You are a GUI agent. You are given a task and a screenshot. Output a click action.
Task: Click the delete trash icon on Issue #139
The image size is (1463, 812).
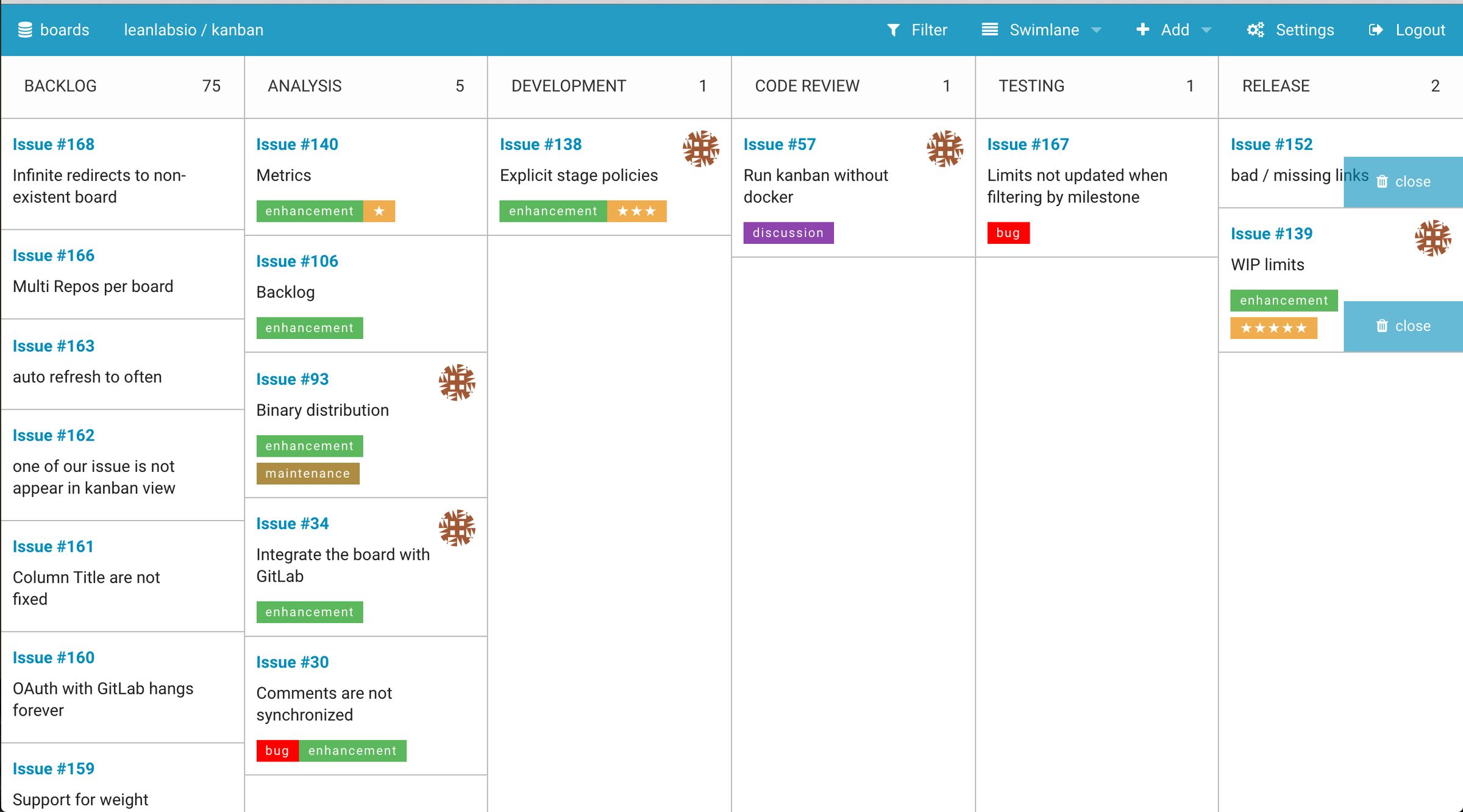click(1384, 325)
